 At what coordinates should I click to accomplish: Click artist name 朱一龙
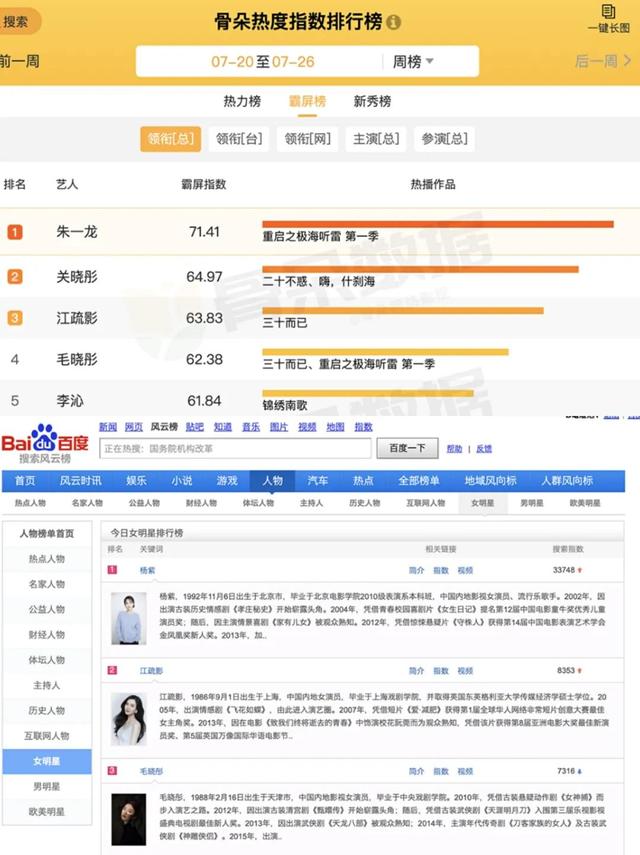77,232
